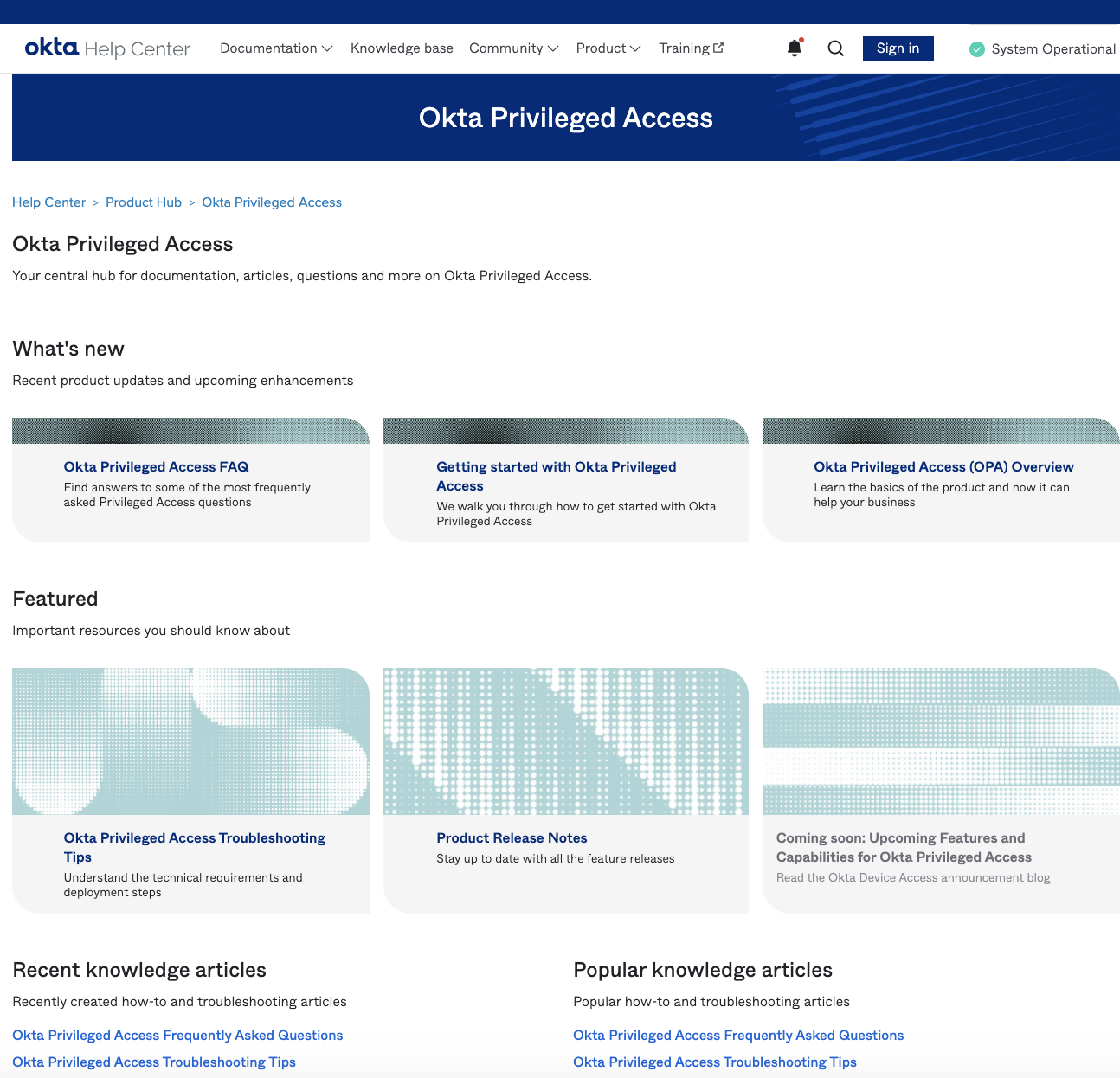Click the 'What's new' heading

(68, 349)
